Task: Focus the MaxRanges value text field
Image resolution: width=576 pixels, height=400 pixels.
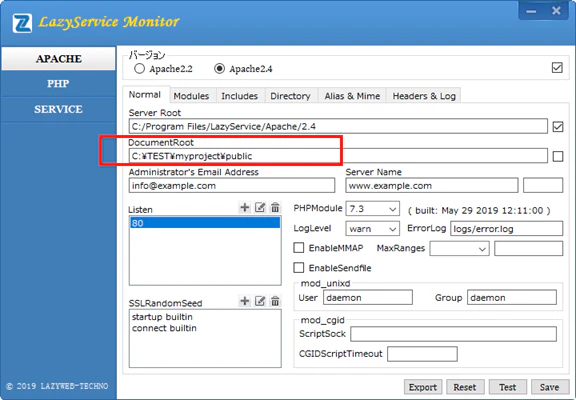Action: (x=529, y=249)
